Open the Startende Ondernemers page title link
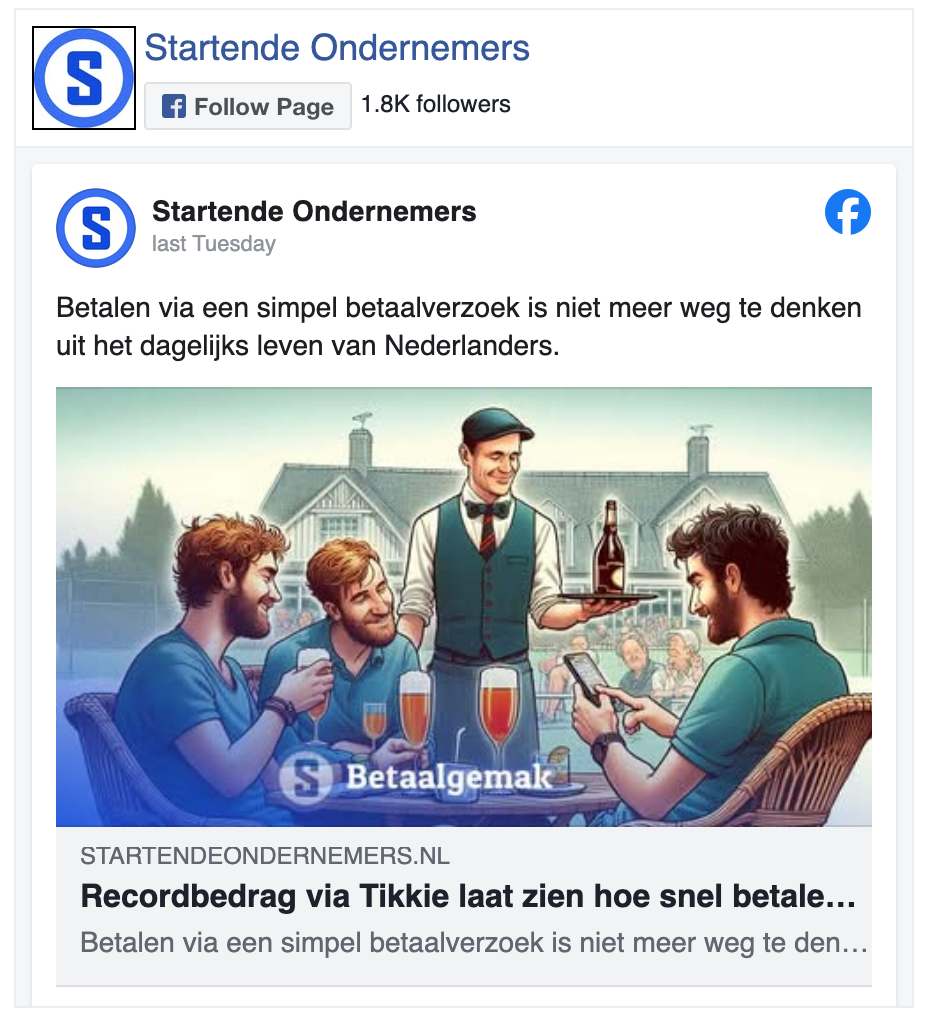This screenshot has height=1019, width=926. pyautogui.click(x=337, y=47)
